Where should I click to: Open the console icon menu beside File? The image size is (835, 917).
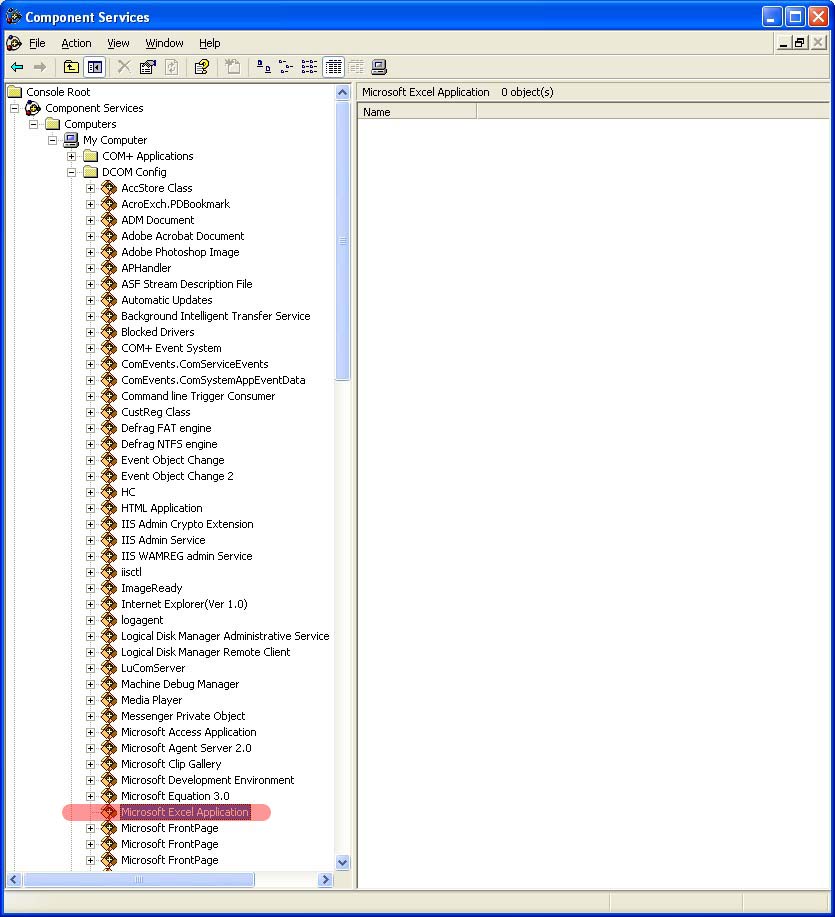click(x=13, y=43)
